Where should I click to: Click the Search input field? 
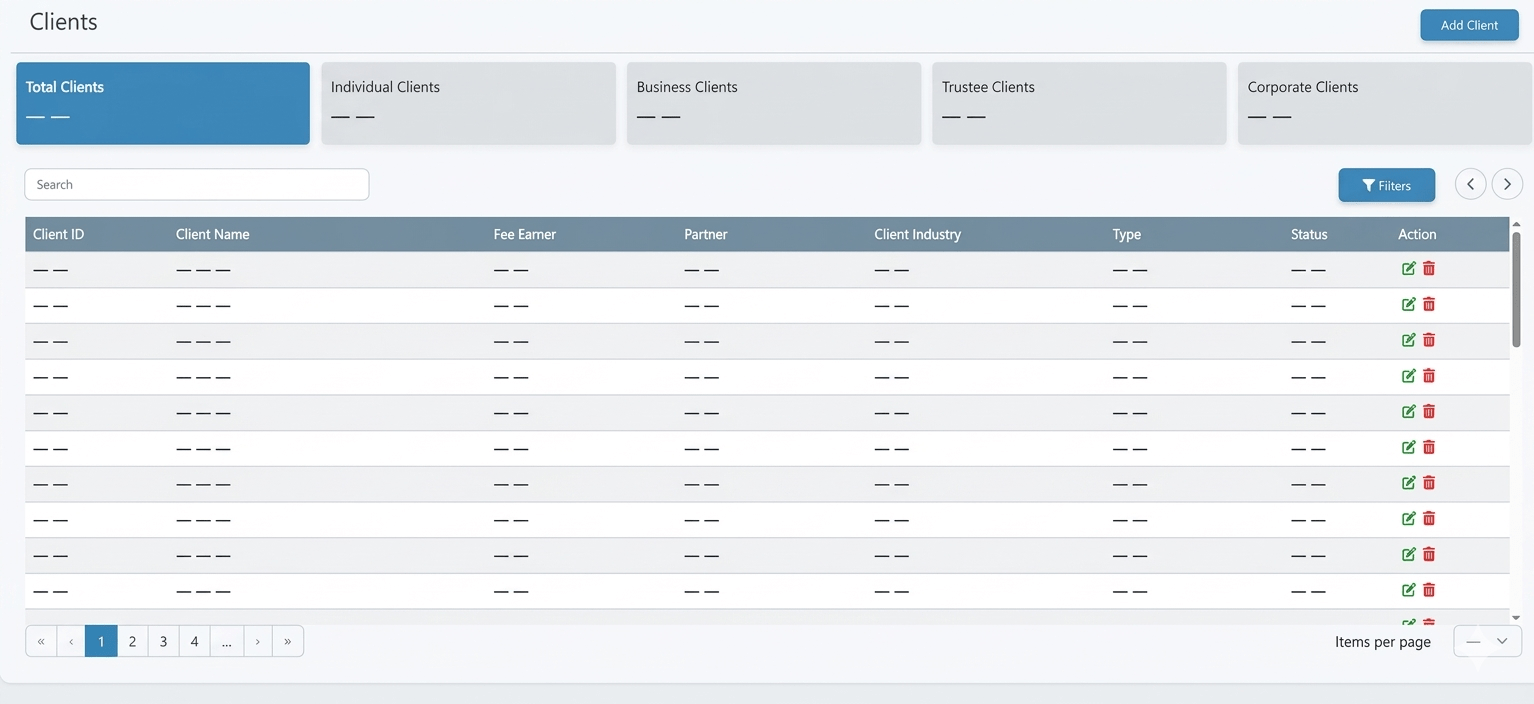click(197, 184)
